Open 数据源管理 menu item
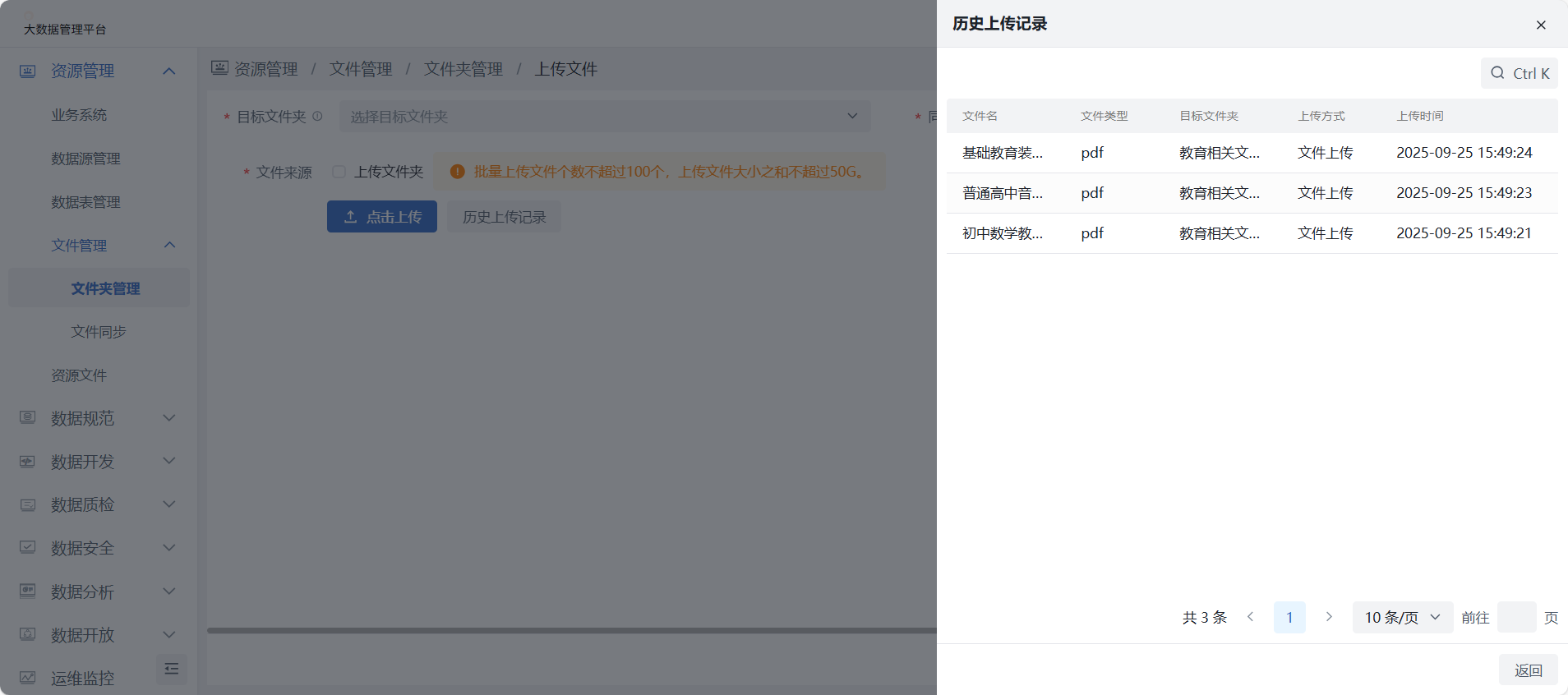Viewport: 1568px width, 695px height. tap(85, 159)
